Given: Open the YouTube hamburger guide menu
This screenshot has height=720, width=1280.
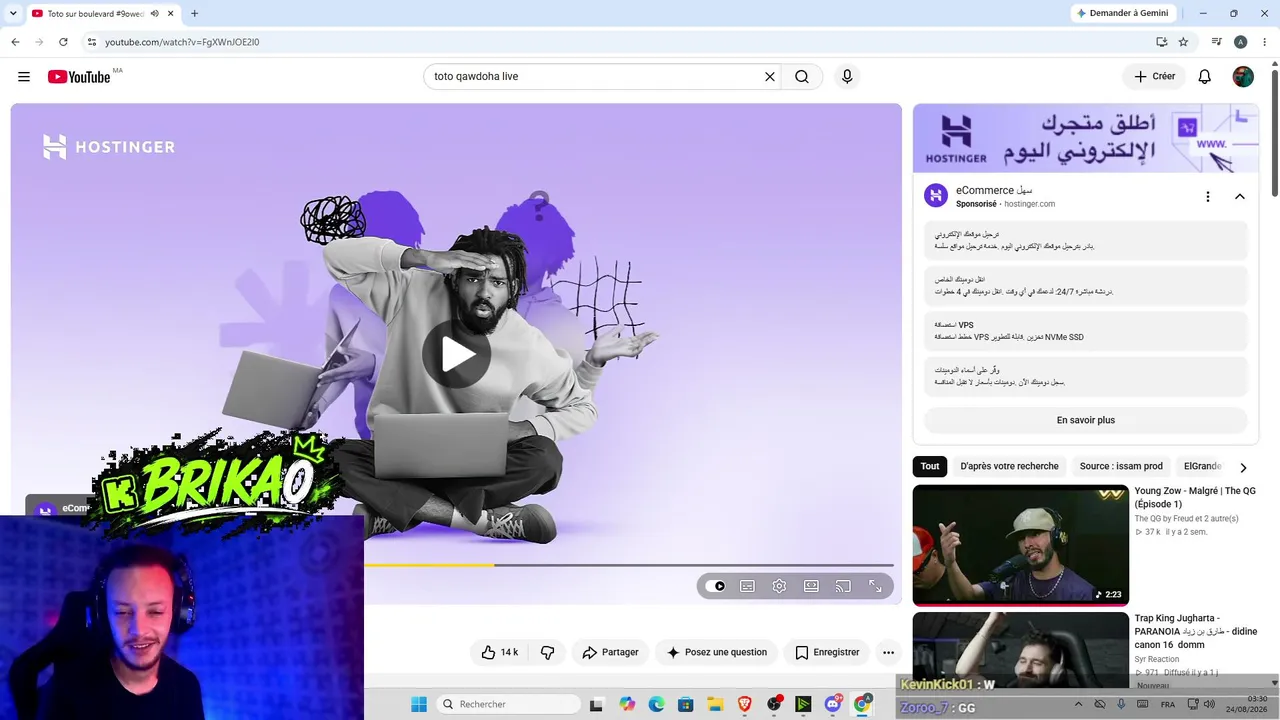Looking at the screenshot, I should pos(24,77).
